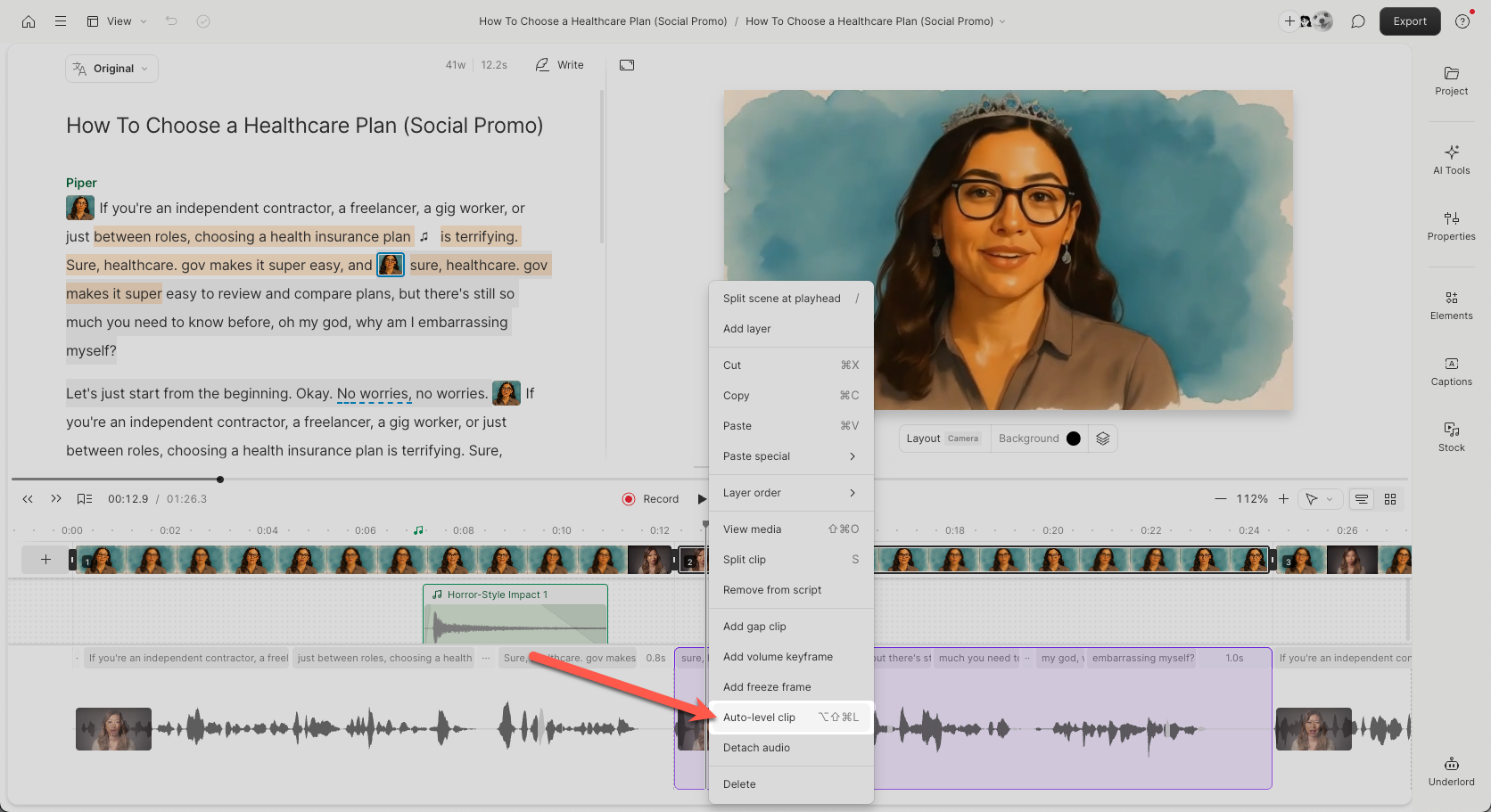Open the comments icon in top bar

1357,21
